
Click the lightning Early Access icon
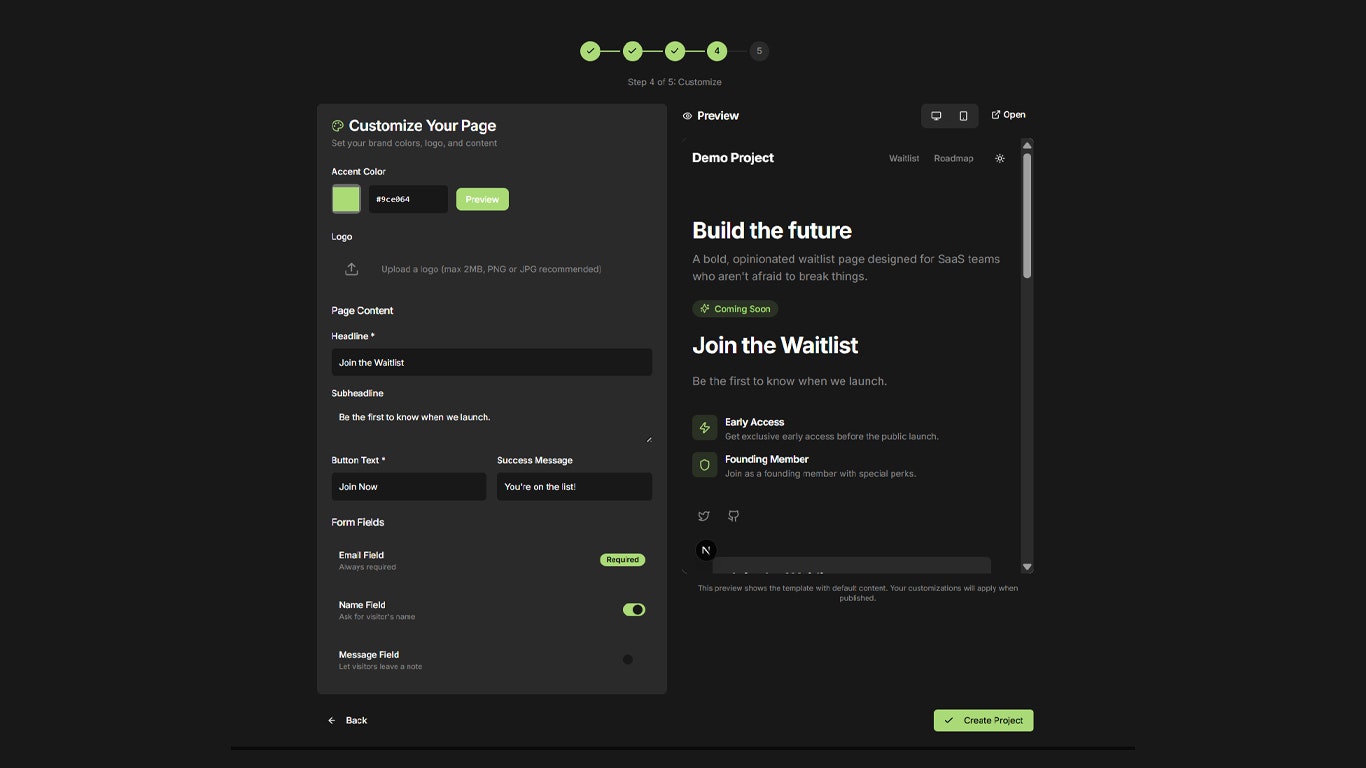pos(704,427)
